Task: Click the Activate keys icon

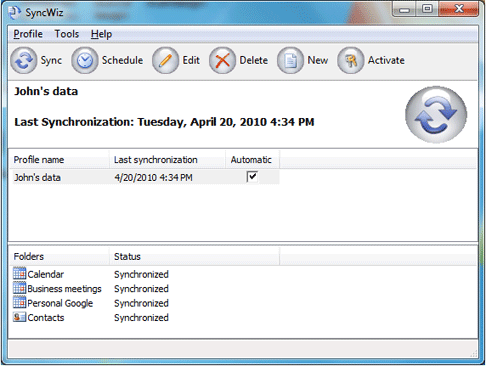Action: click(x=350, y=60)
